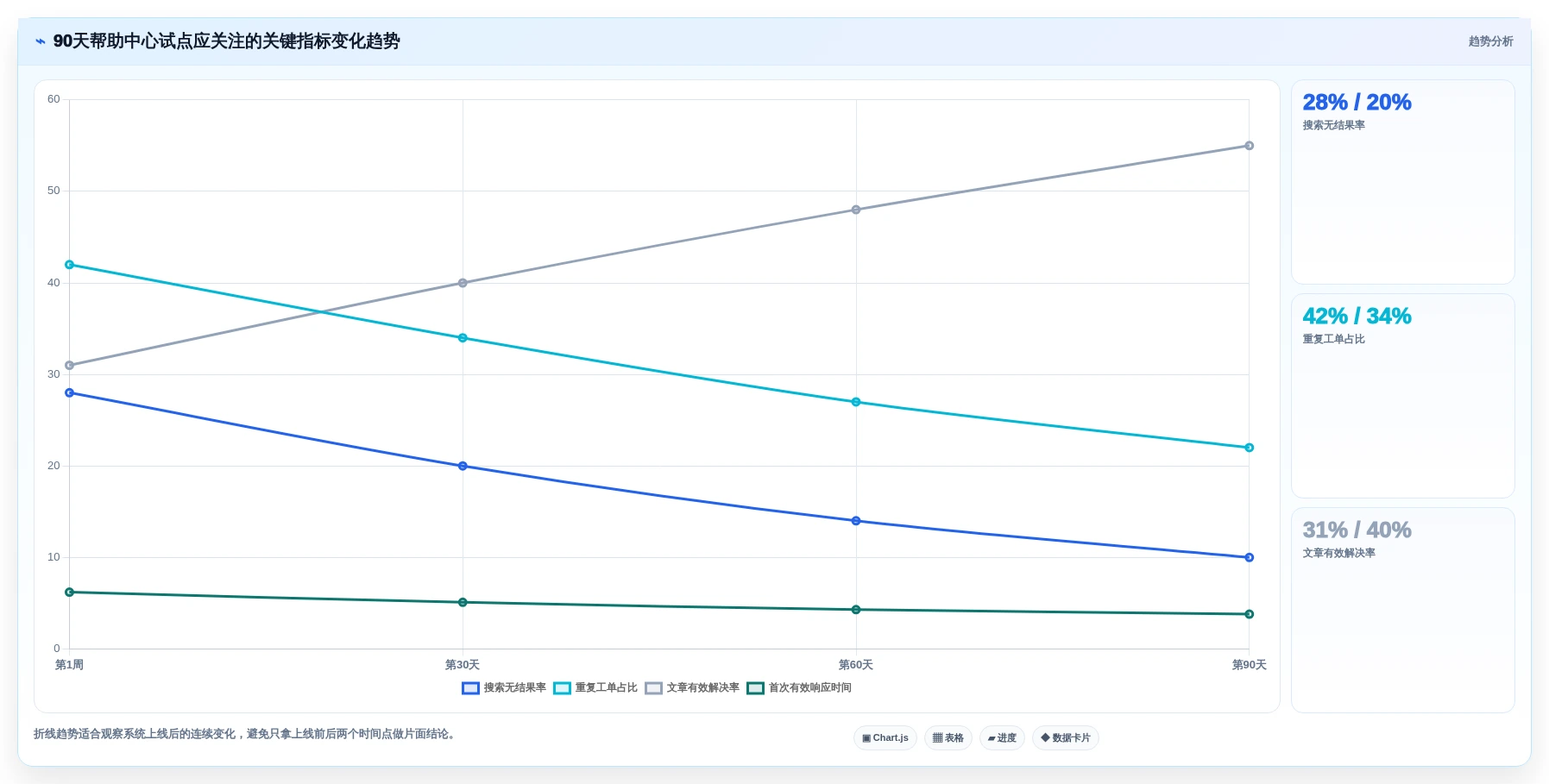Toggle 搜索无结果率 legend series

point(504,687)
